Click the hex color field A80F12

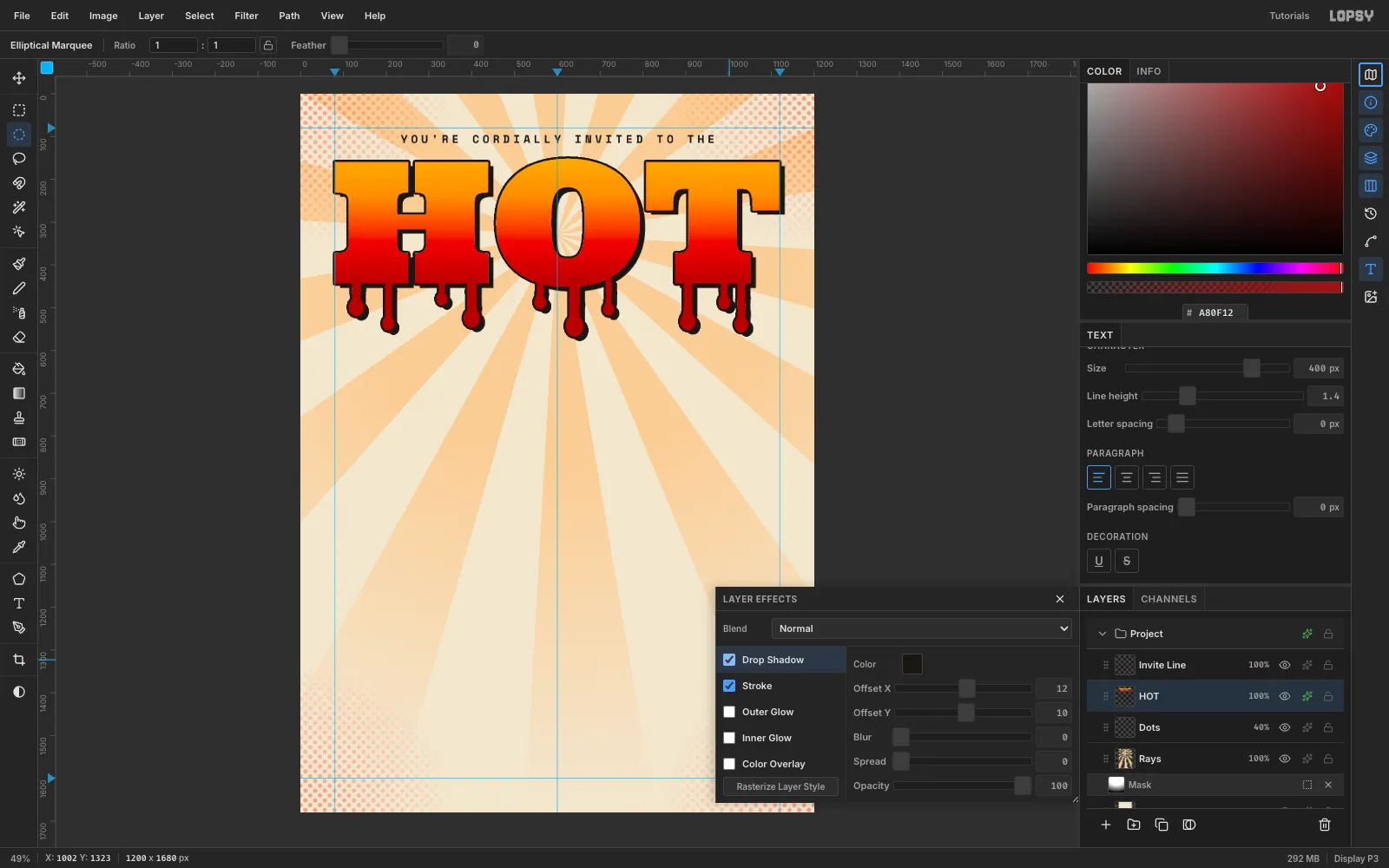point(1215,312)
